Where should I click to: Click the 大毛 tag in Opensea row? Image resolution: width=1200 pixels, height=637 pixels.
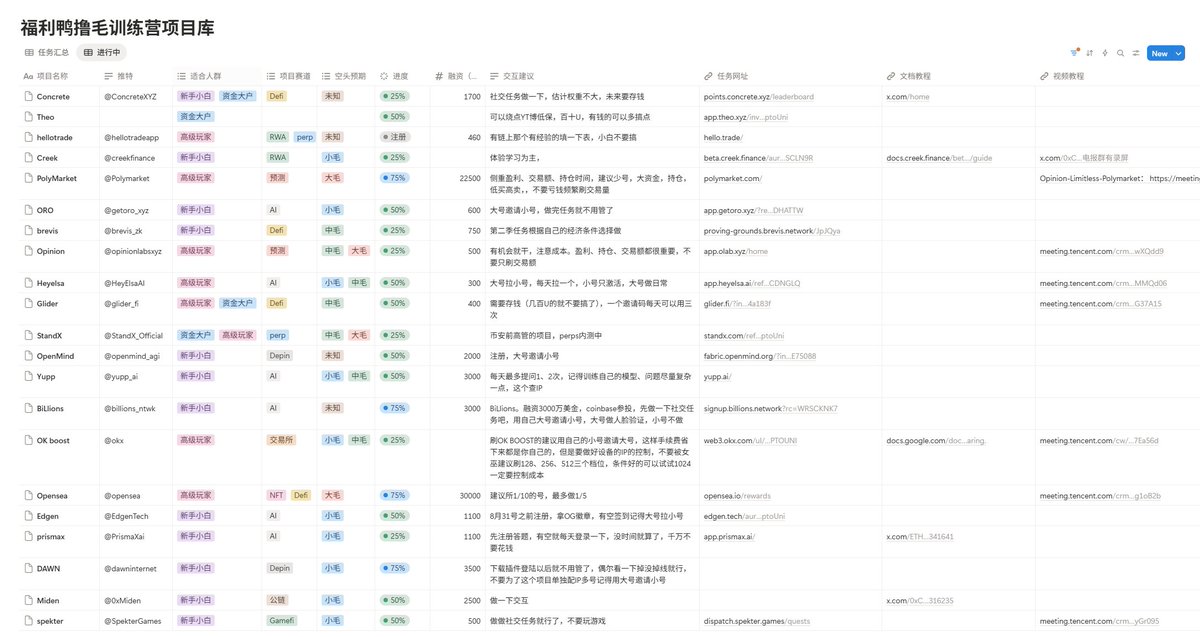tap(333, 496)
